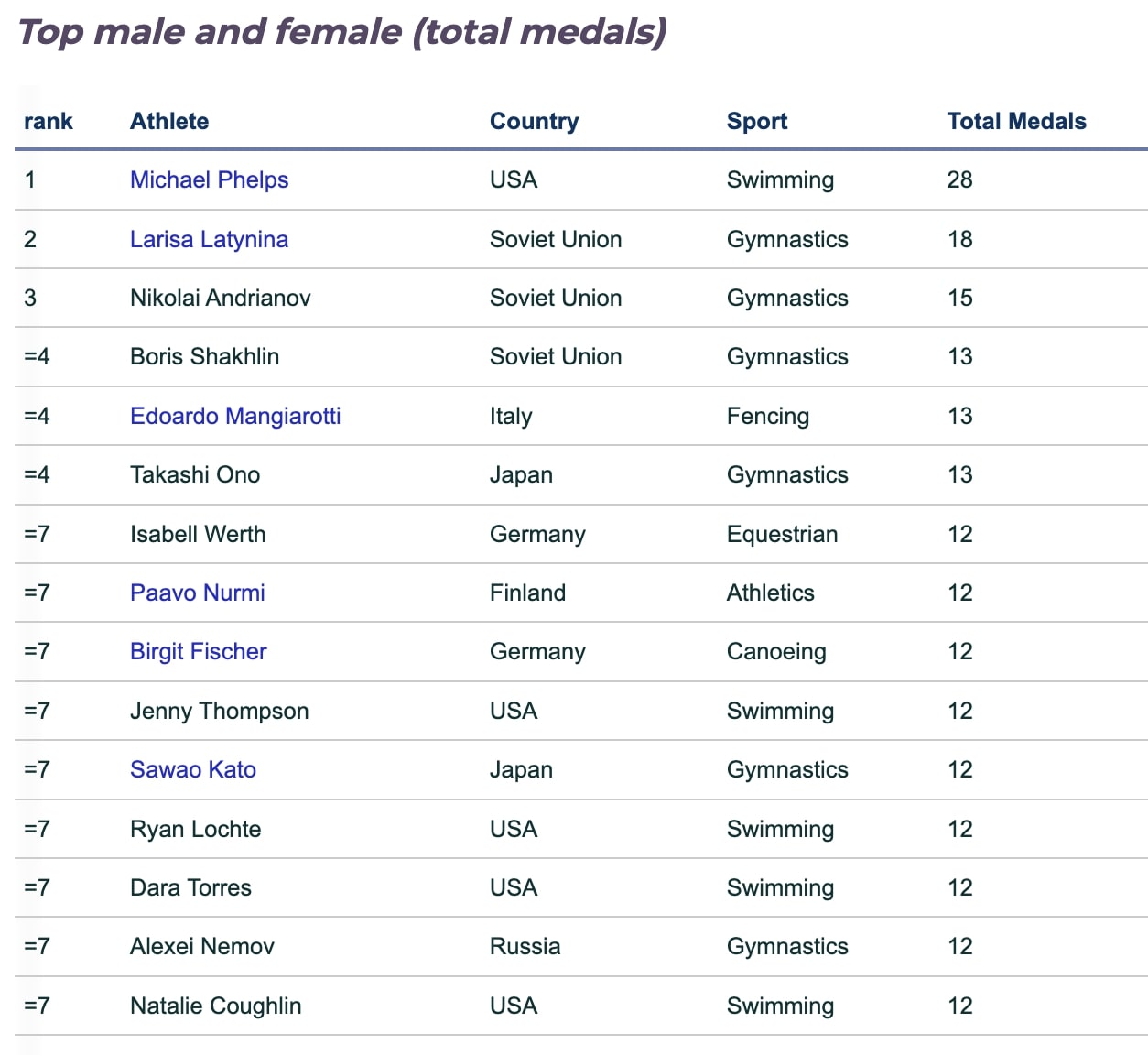Click the Total Medals column header

tap(1016, 121)
